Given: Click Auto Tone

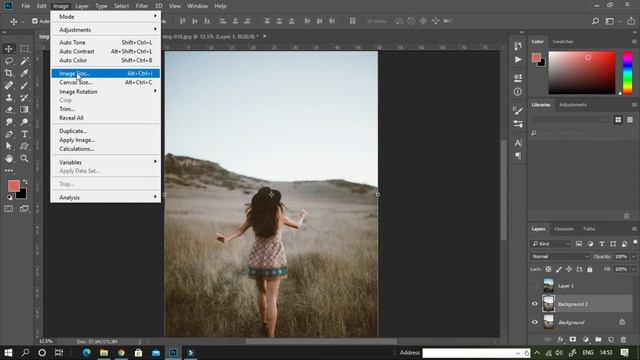Looking at the screenshot, I should click(106, 42).
